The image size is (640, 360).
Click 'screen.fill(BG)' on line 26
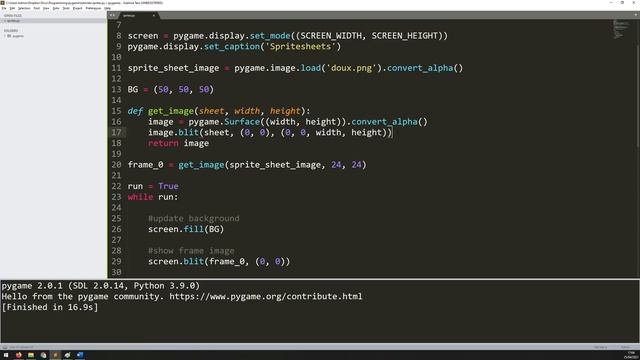(x=186, y=229)
